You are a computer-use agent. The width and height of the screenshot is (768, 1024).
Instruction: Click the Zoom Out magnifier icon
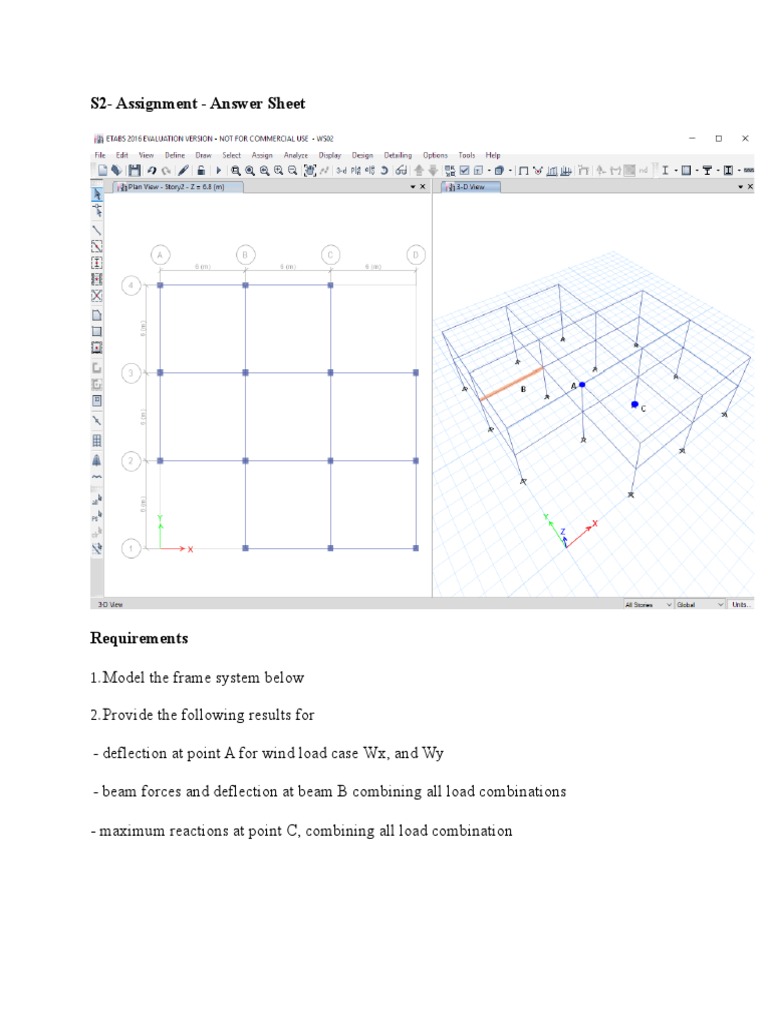(x=293, y=170)
